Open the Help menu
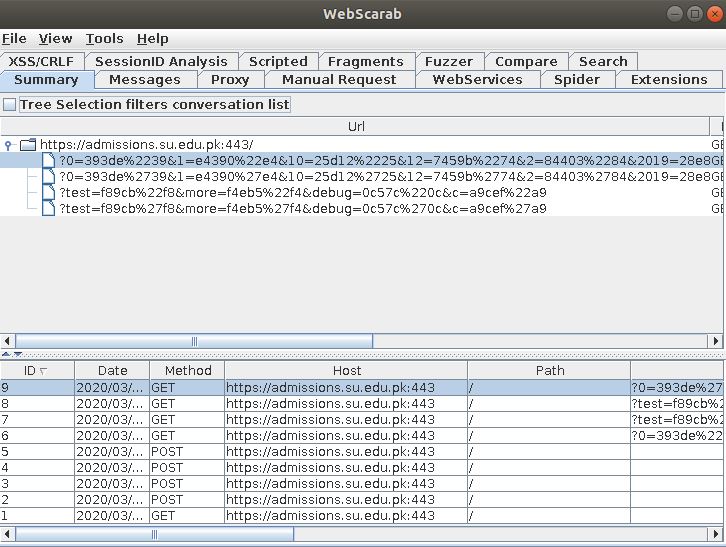The image size is (726, 547). [152, 38]
